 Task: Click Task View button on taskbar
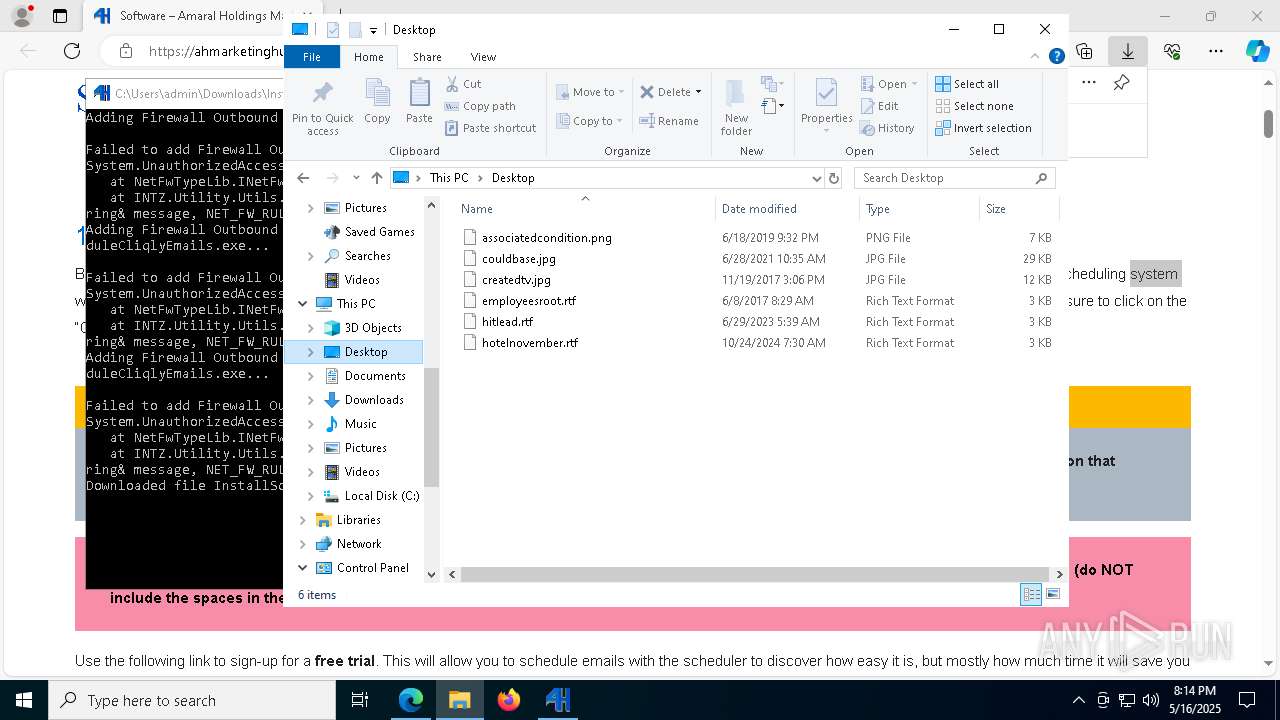[x=361, y=700]
